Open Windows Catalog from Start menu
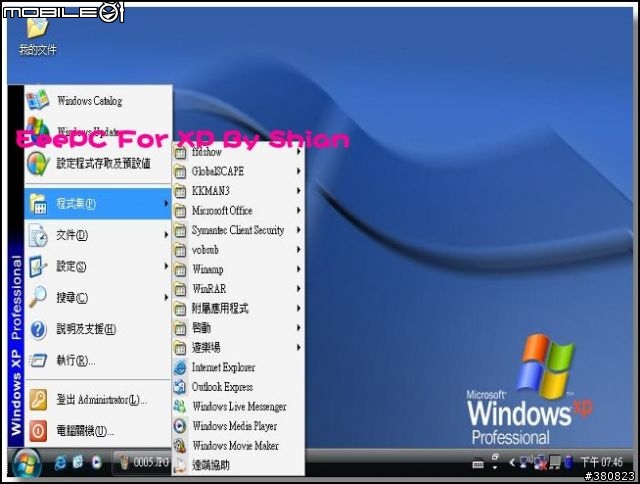640x484 pixels. coord(98,101)
